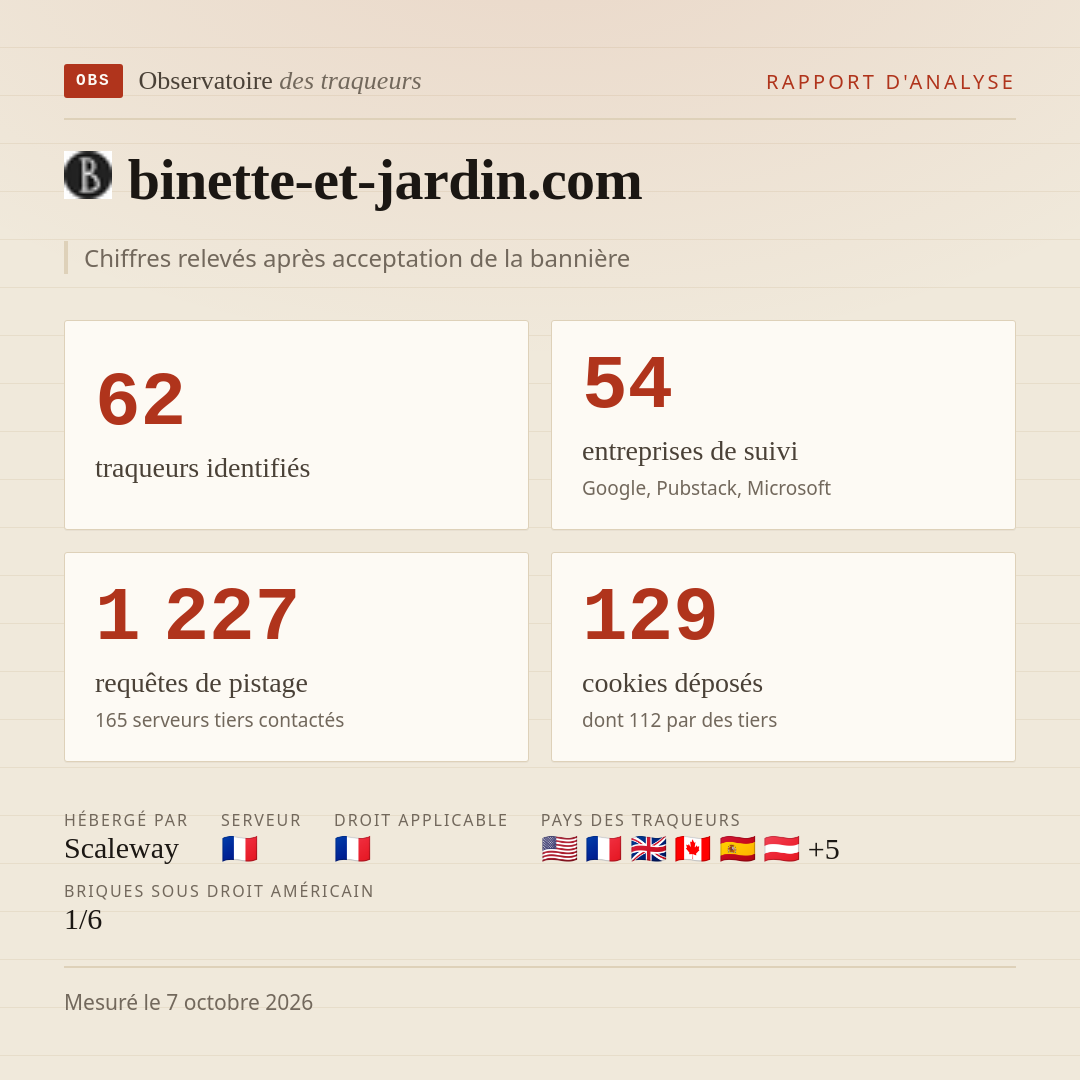1080x1080 pixels.
Task: Click the binette-et-jardin.com site heading
Action: (385, 180)
